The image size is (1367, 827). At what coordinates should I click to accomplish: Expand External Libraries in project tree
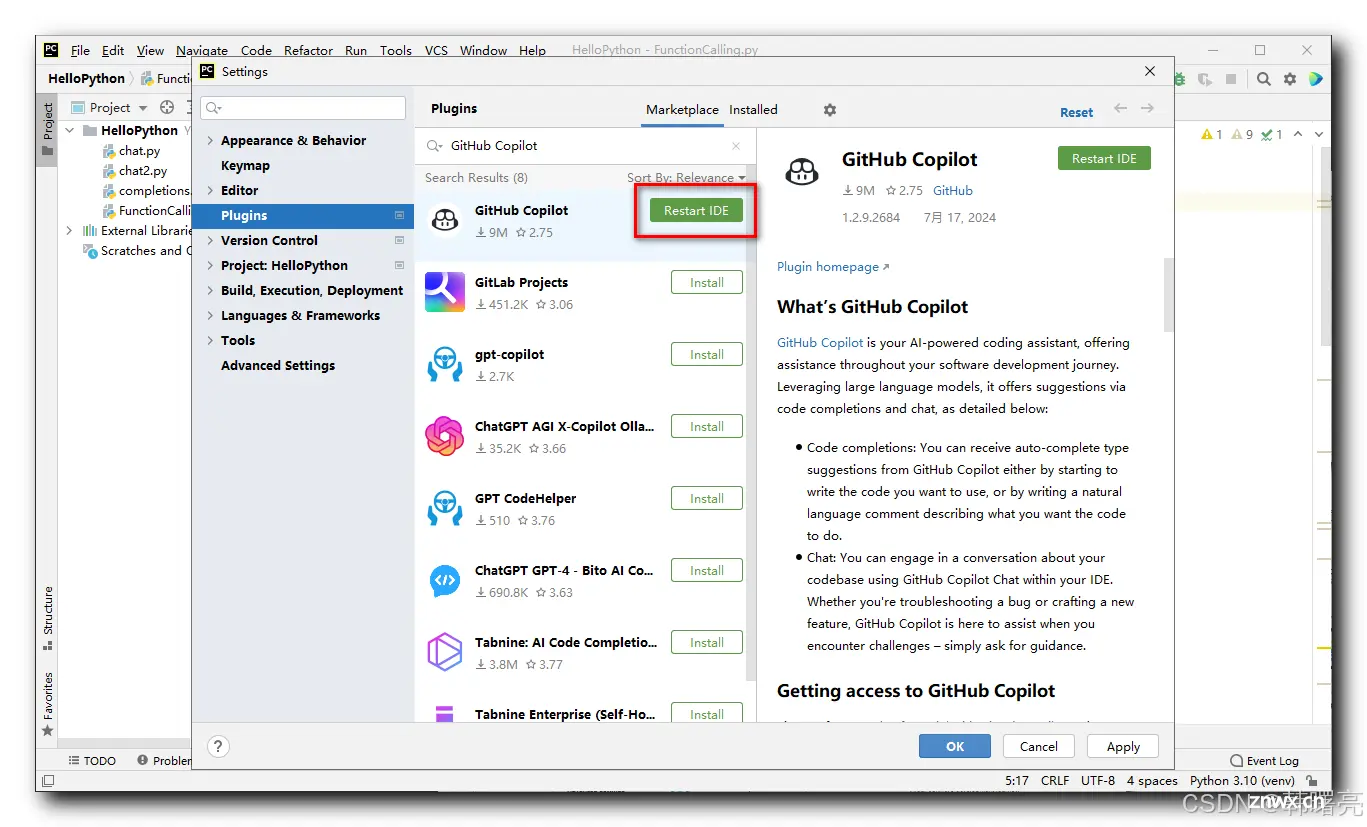pyautogui.click(x=69, y=231)
